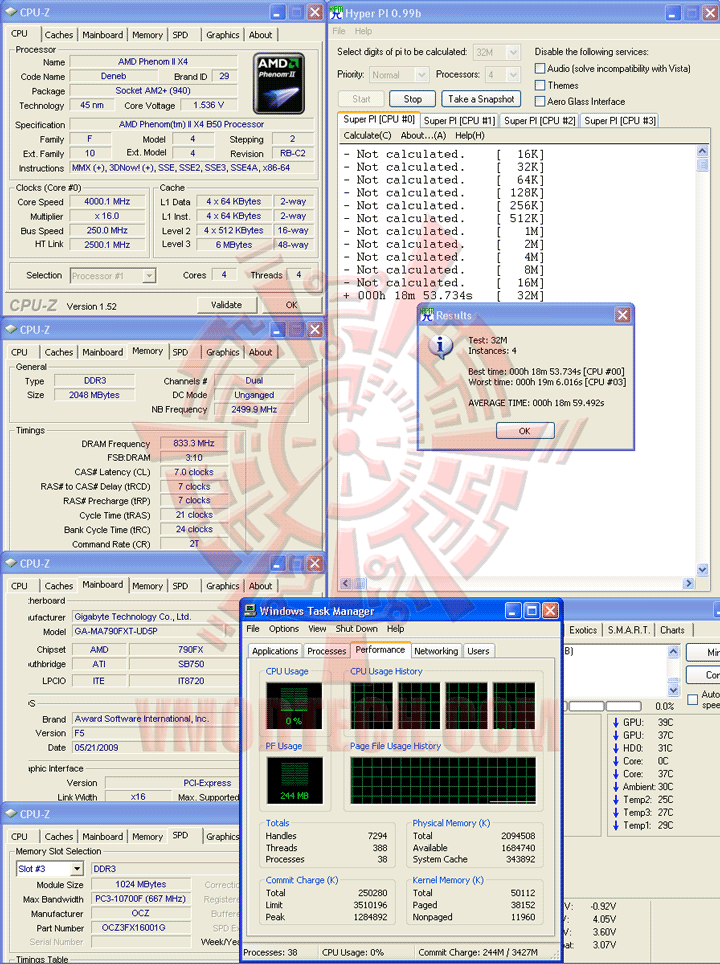
Task: Click the PF Usage 244 MB gauge
Action: [x=294, y=781]
